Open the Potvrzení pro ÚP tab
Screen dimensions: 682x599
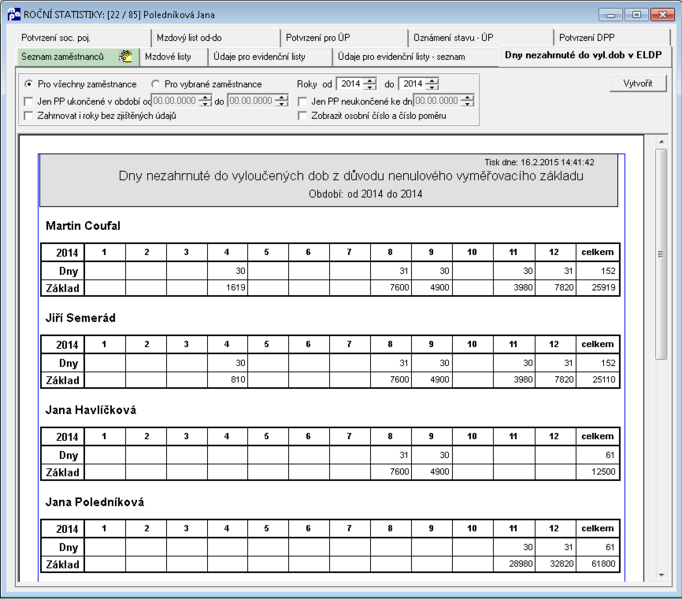click(x=344, y=38)
